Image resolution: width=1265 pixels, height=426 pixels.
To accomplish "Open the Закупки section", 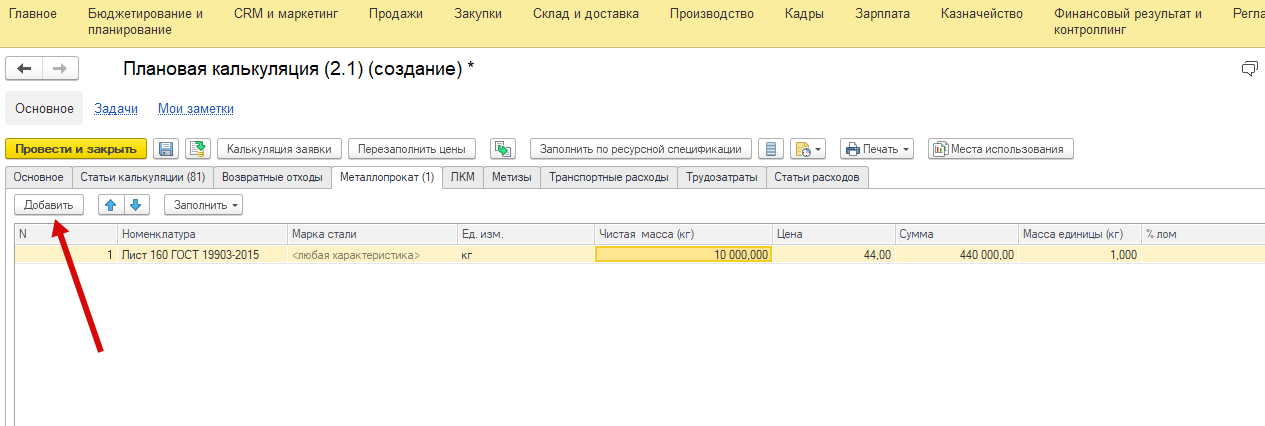I will [x=478, y=14].
